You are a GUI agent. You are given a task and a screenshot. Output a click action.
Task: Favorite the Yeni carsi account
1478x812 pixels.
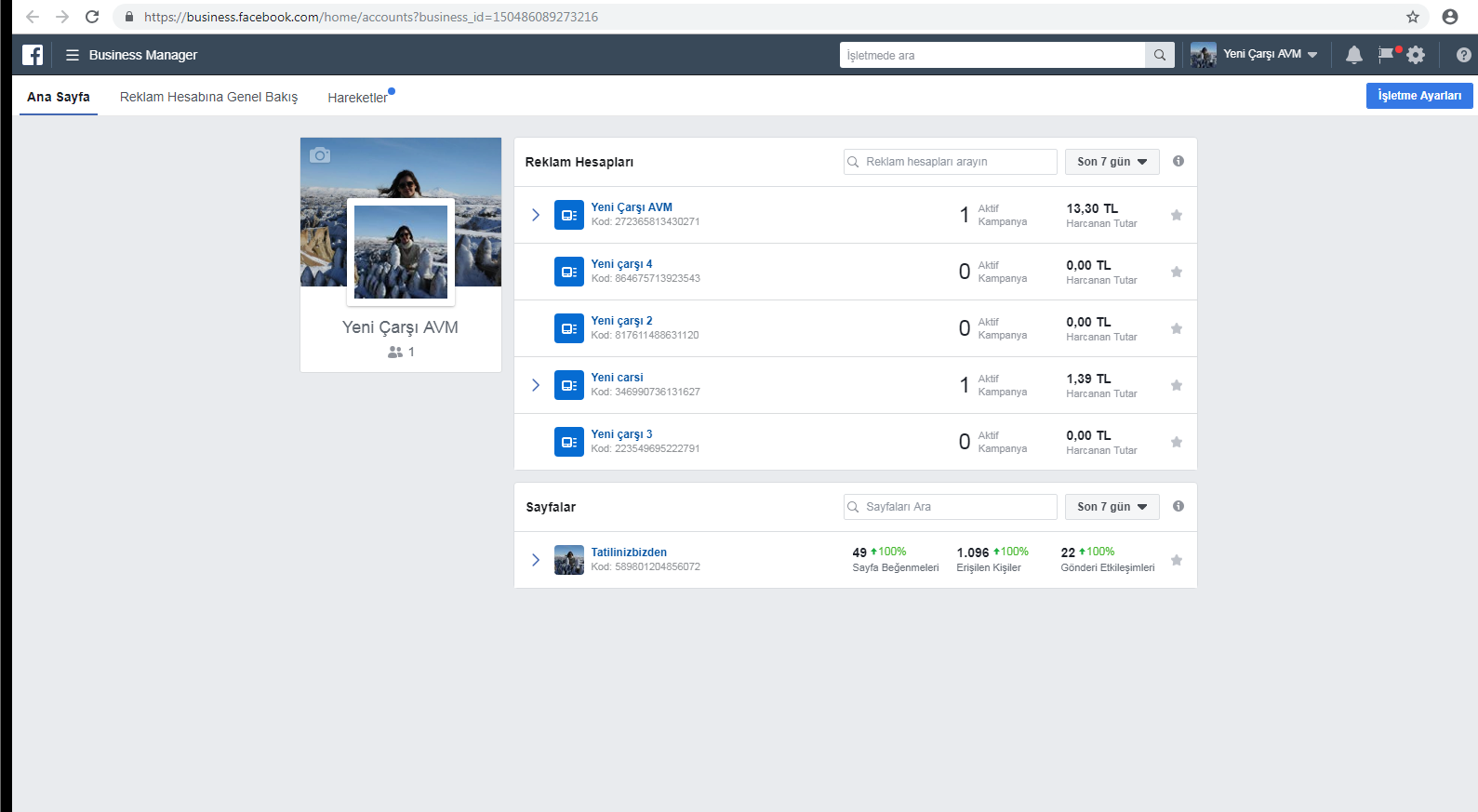pos(1177,385)
